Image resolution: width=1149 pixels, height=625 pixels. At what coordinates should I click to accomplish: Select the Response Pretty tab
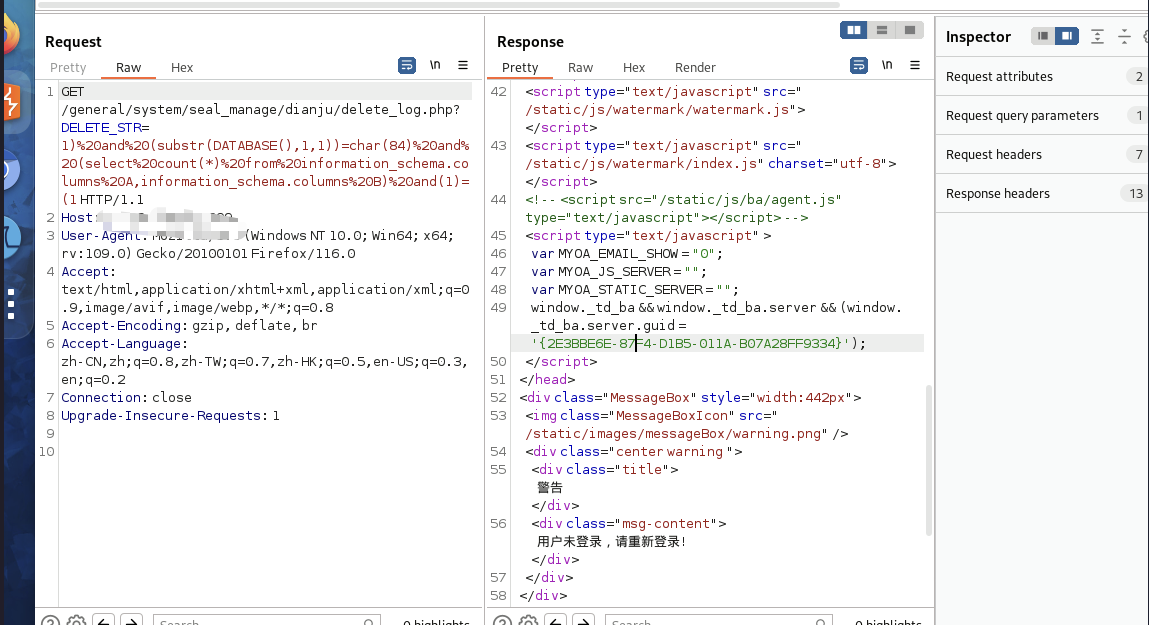click(520, 67)
